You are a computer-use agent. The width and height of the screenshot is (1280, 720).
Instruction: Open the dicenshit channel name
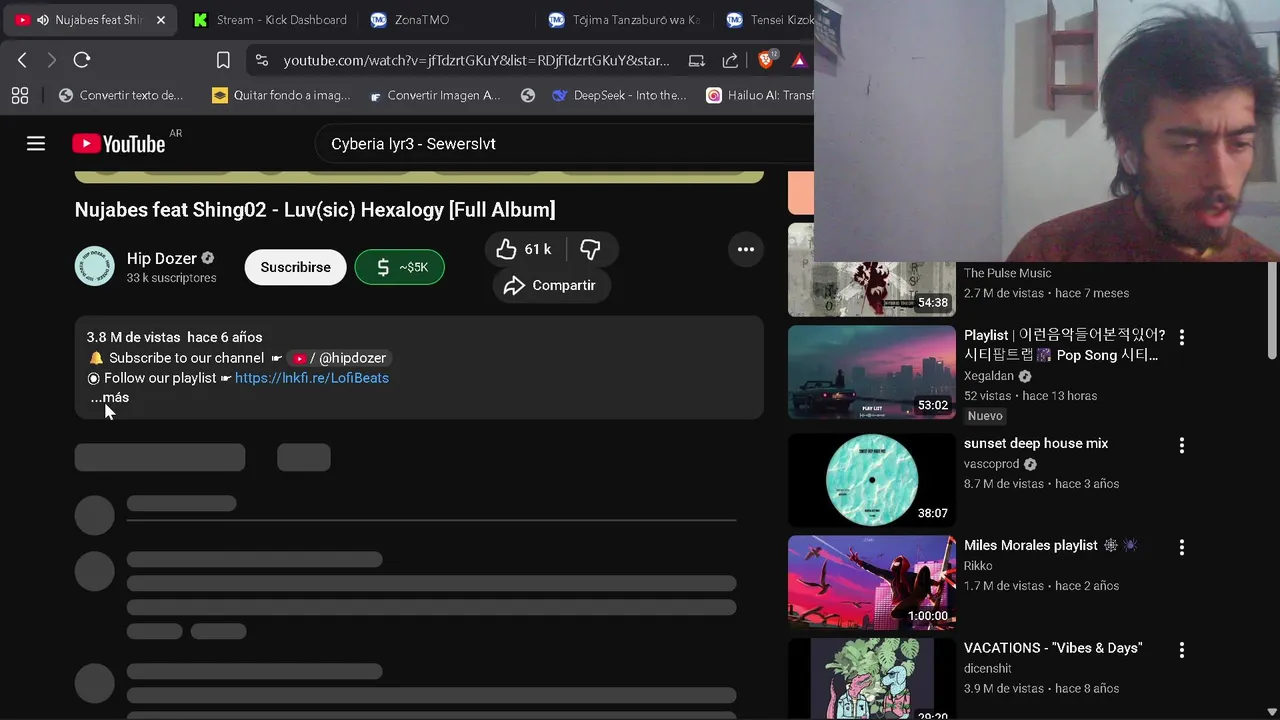(988, 668)
